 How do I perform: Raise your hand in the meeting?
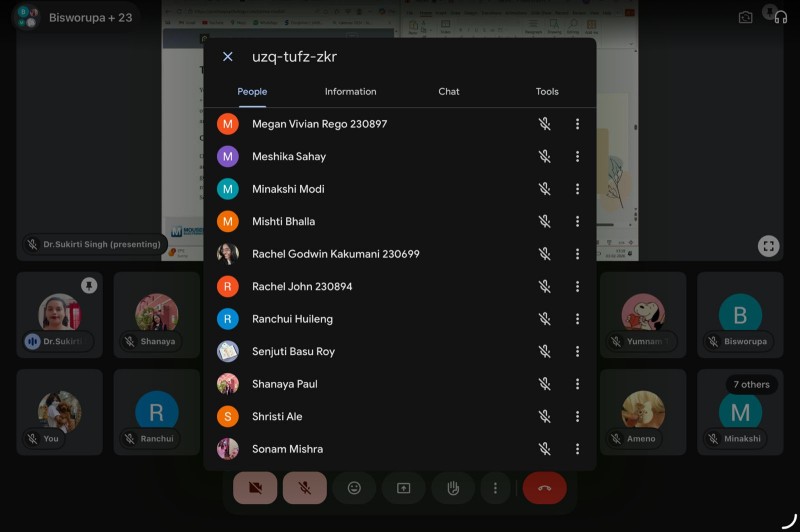pos(453,488)
